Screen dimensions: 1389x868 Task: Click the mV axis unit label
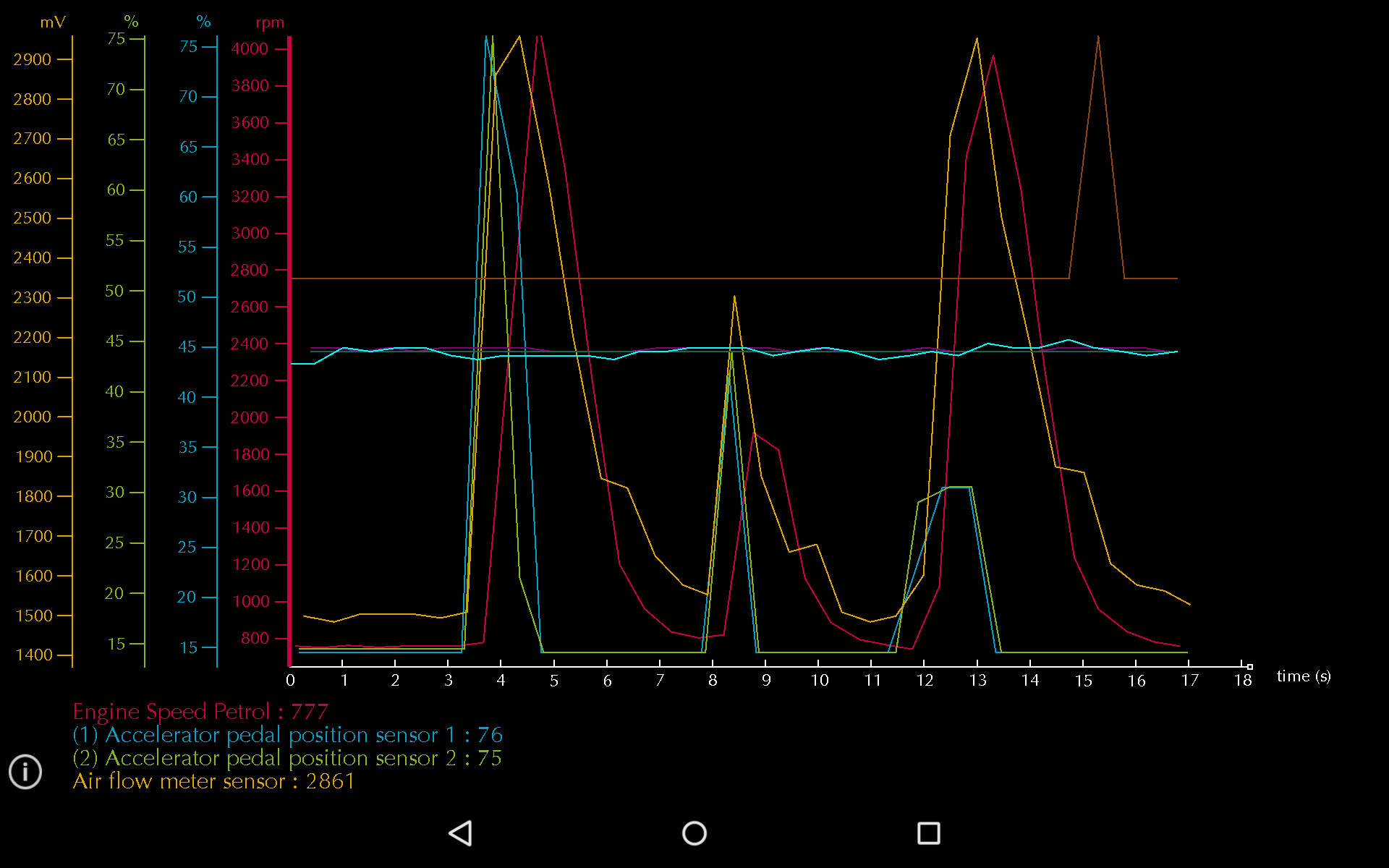pos(53,22)
